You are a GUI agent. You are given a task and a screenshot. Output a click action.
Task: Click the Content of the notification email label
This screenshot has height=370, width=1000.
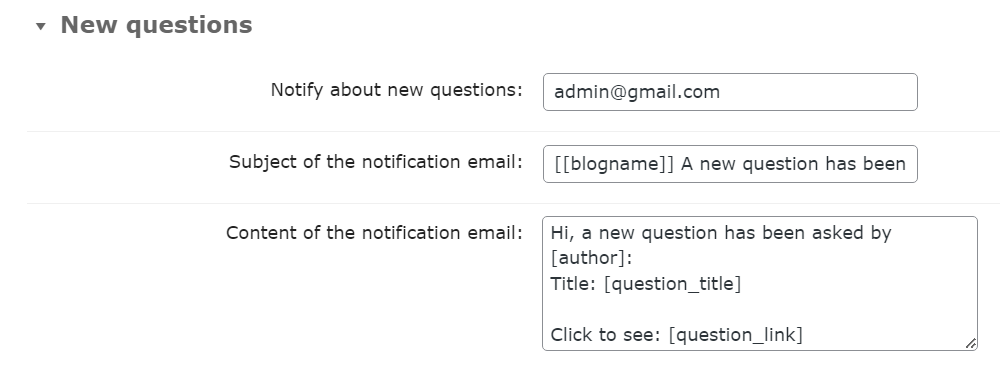click(x=374, y=233)
